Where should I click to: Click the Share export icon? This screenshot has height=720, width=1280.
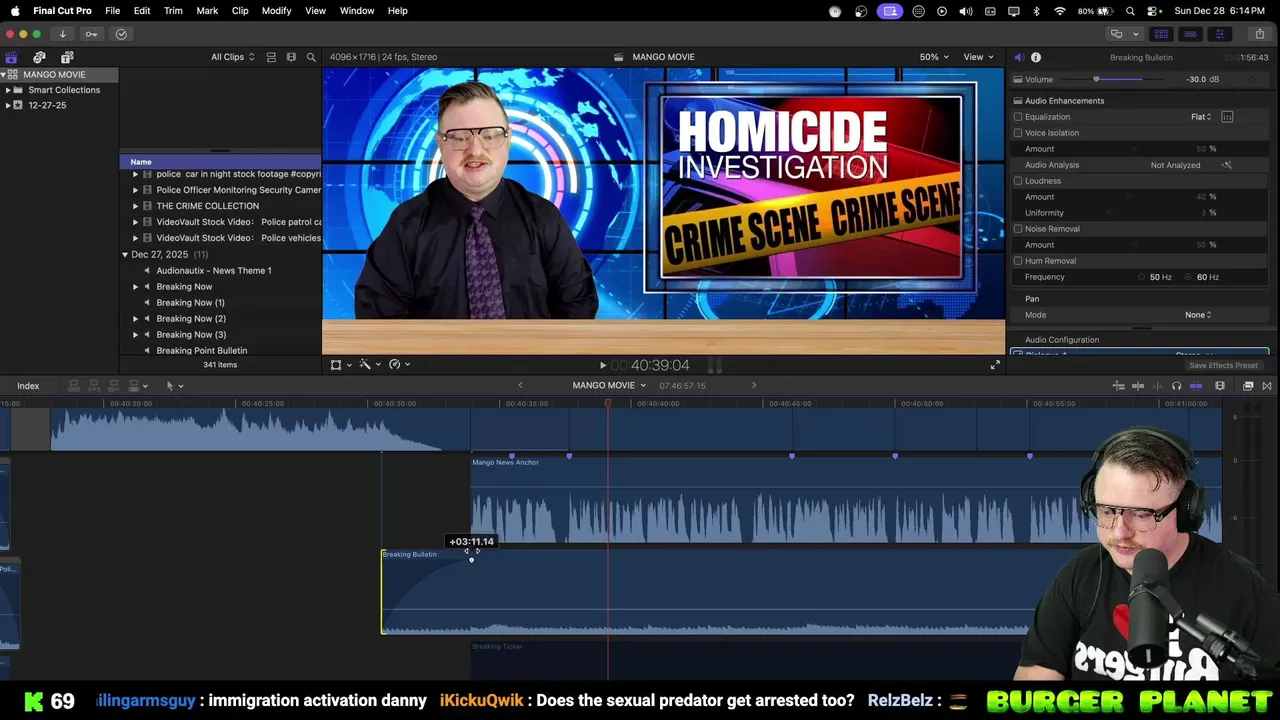coord(1259,34)
